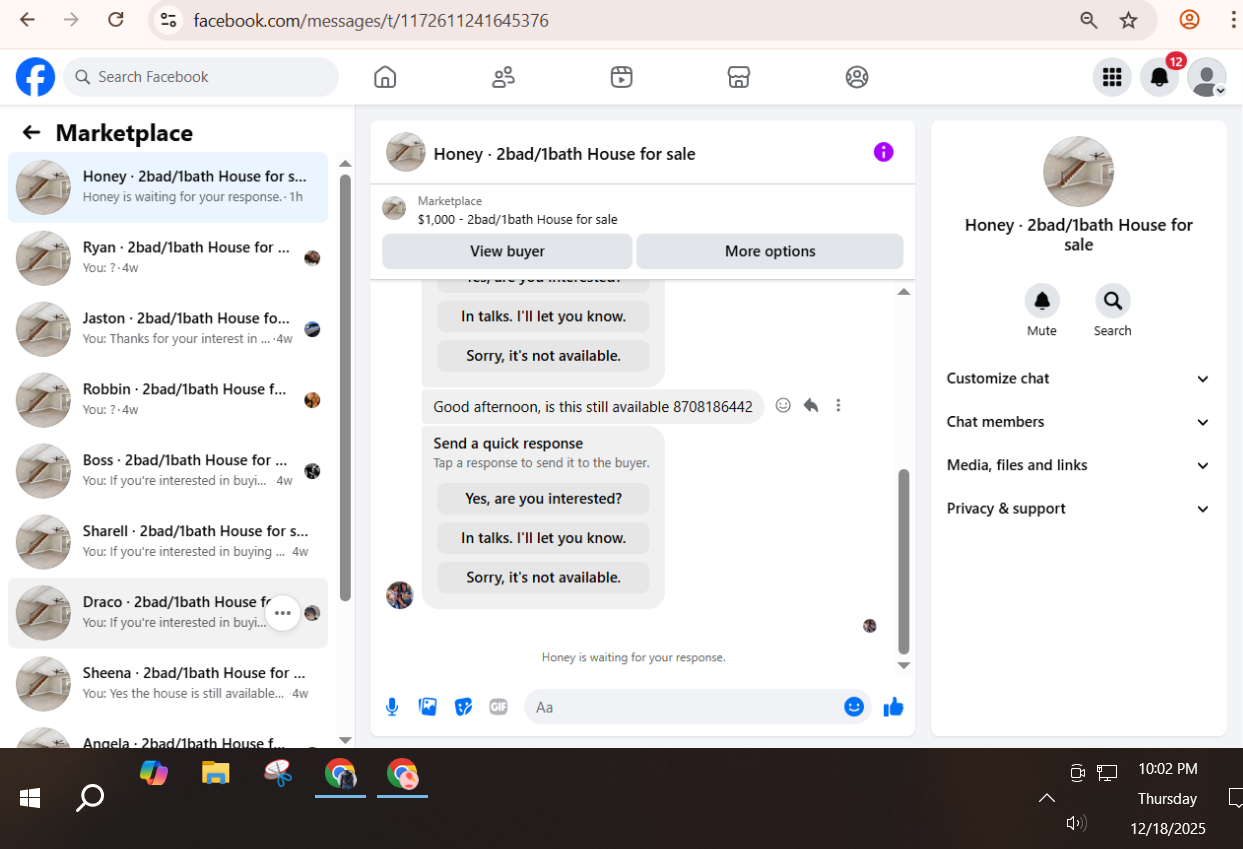
Task: Bookmark this page star icon
Action: 1129,20
